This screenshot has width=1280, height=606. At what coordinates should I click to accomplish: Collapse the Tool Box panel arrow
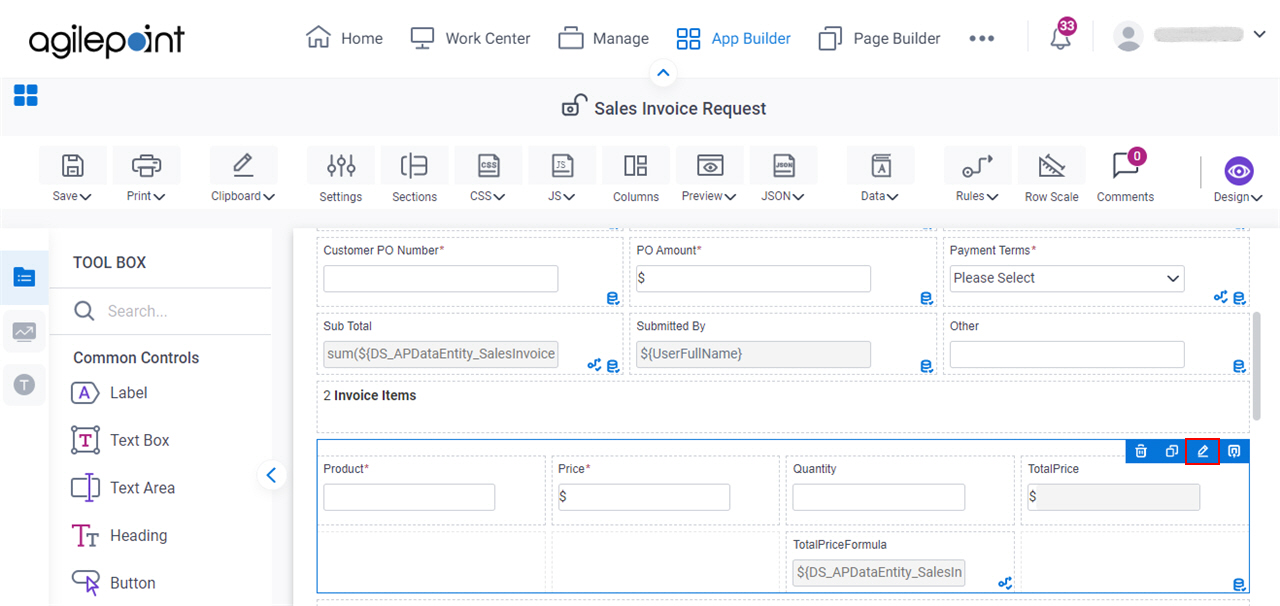pyautogui.click(x=271, y=475)
